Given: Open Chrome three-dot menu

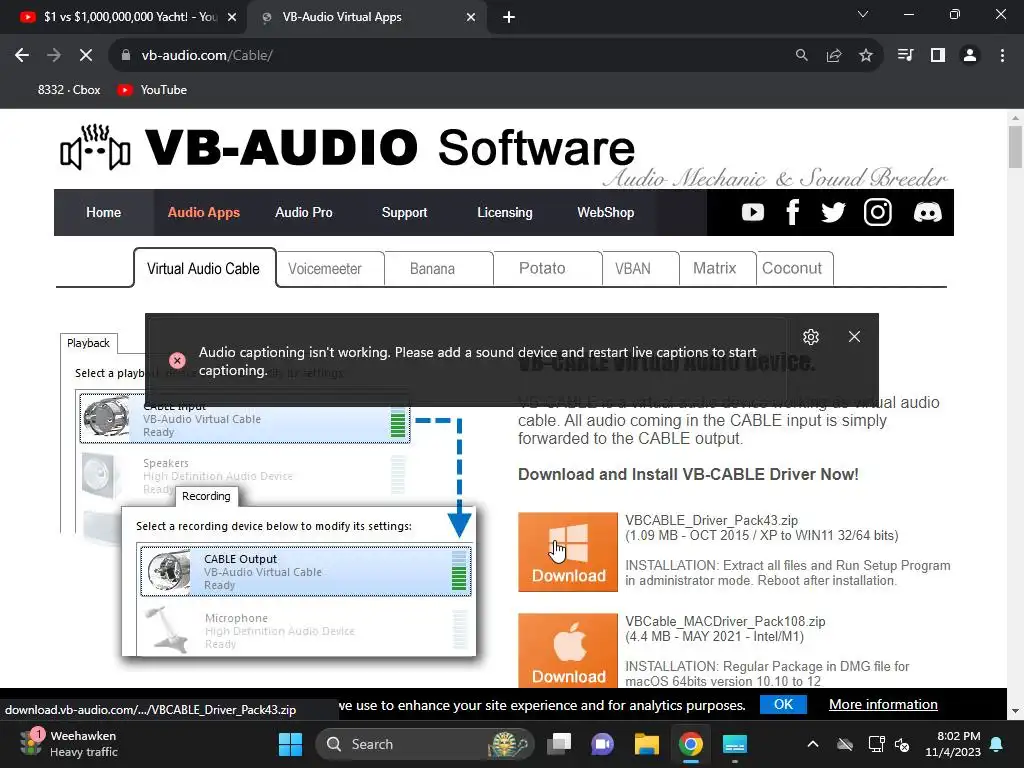Looking at the screenshot, I should coord(1002,56).
